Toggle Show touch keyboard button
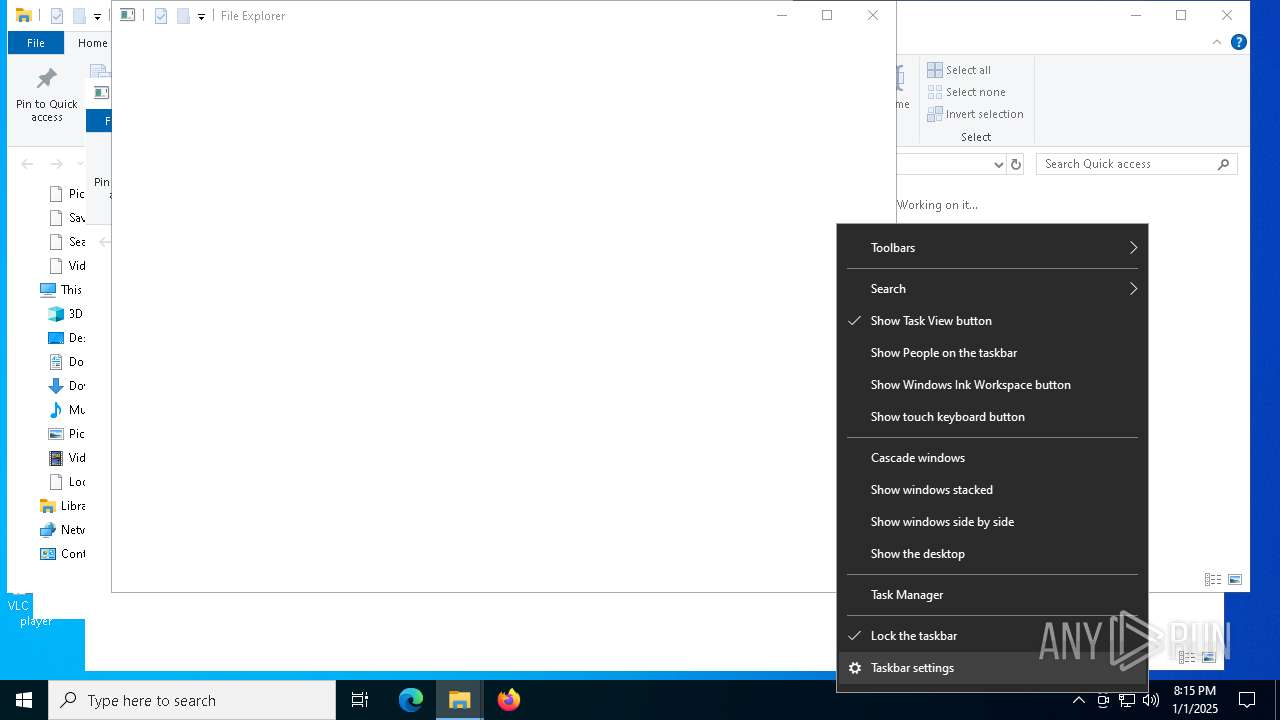 [992, 417]
